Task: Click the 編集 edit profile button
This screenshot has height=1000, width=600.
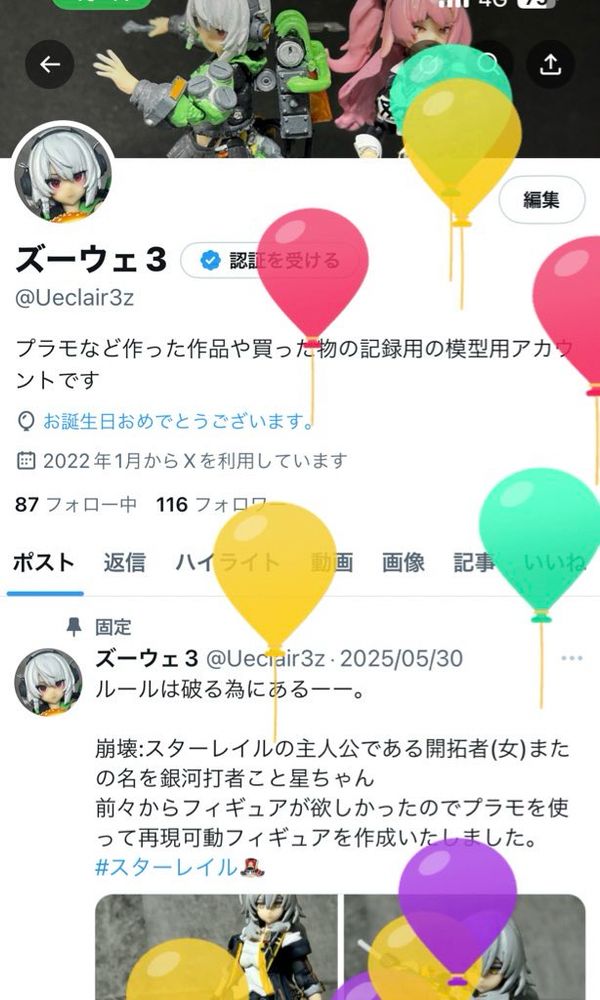Action: point(541,200)
